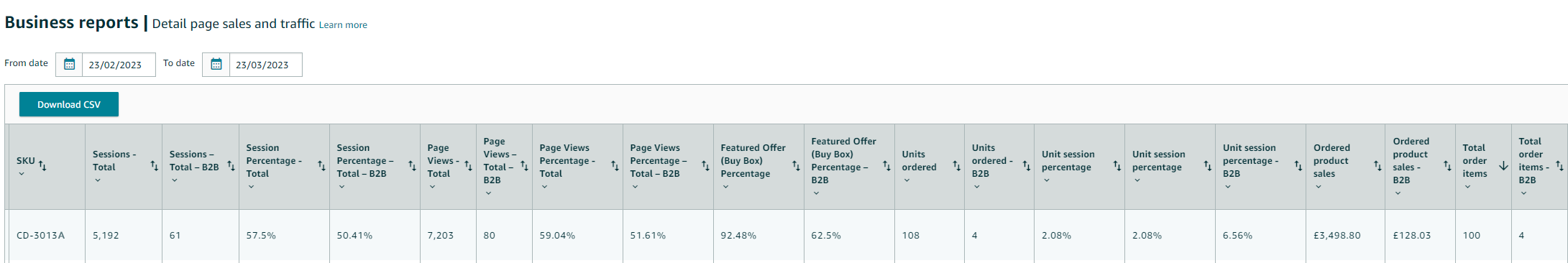Sort the Sessions - Total column
This screenshot has width=1568, height=263.
(x=155, y=166)
